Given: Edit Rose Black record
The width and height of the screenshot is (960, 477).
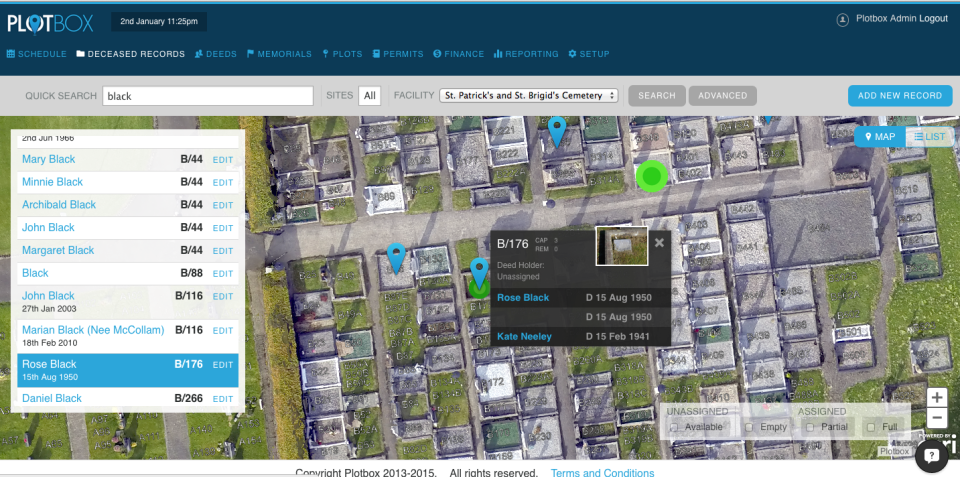Looking at the screenshot, I should [x=223, y=365].
